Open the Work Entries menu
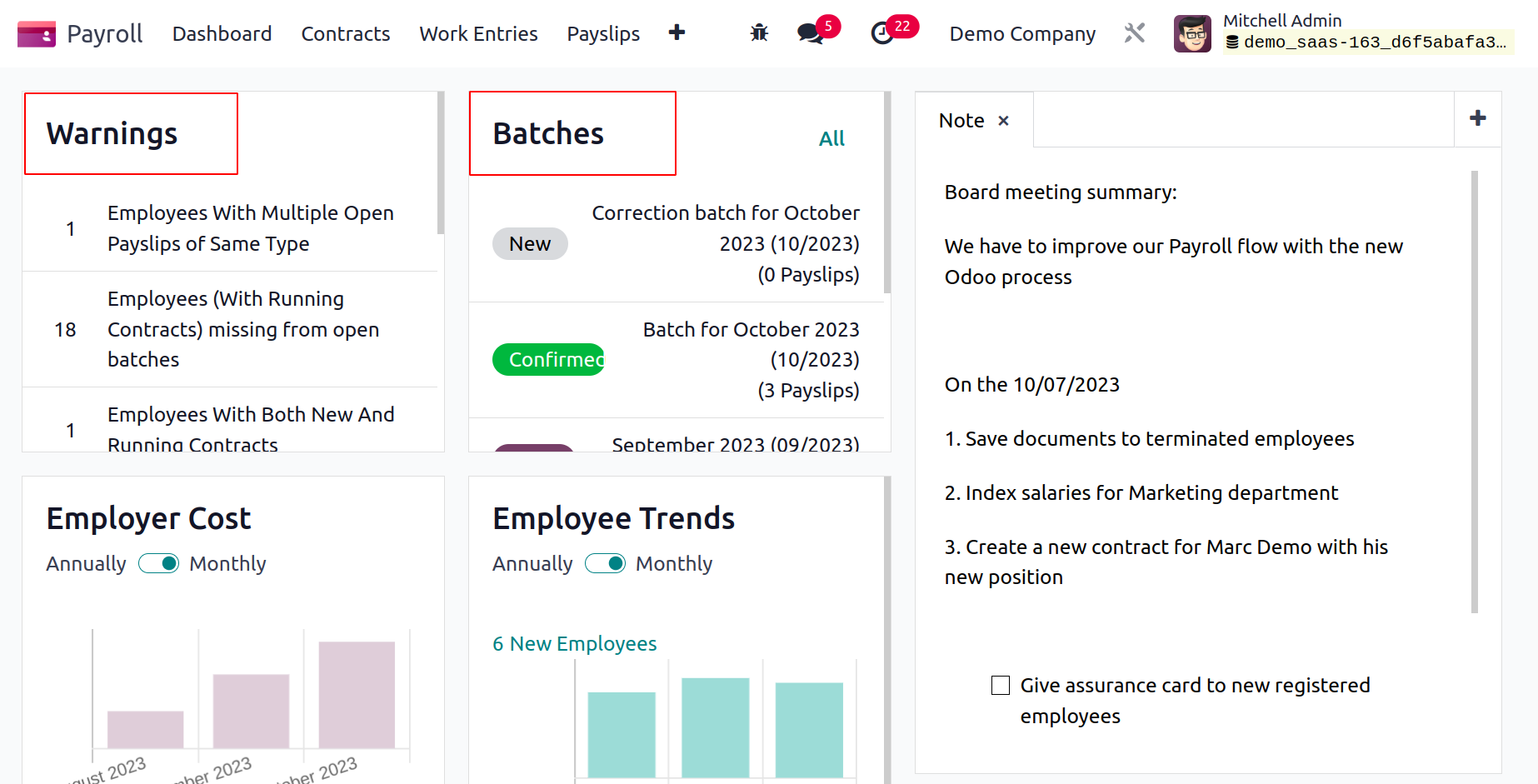Screen dimensions: 1538x784 pos(478,34)
